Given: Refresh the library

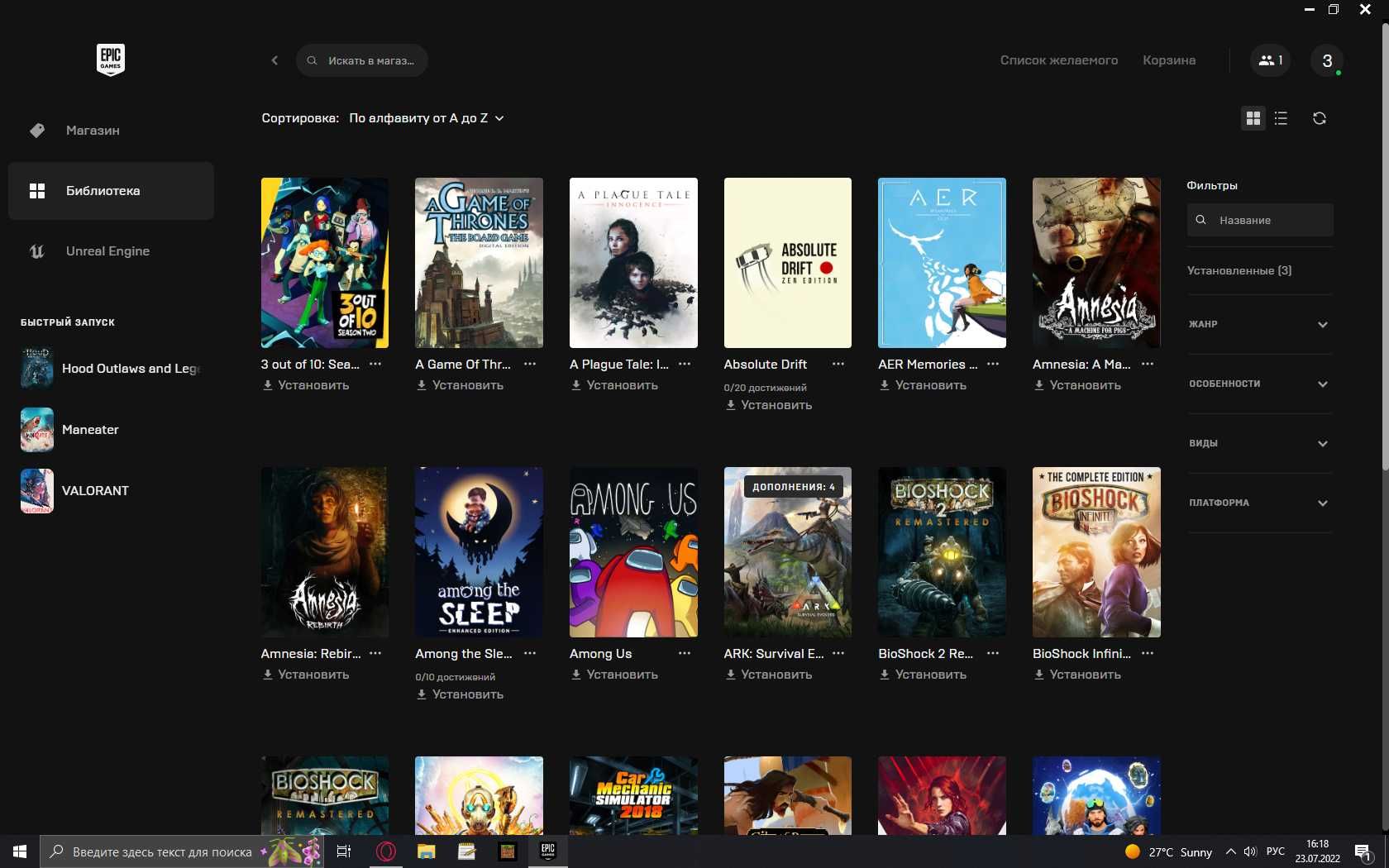Looking at the screenshot, I should pyautogui.click(x=1320, y=118).
